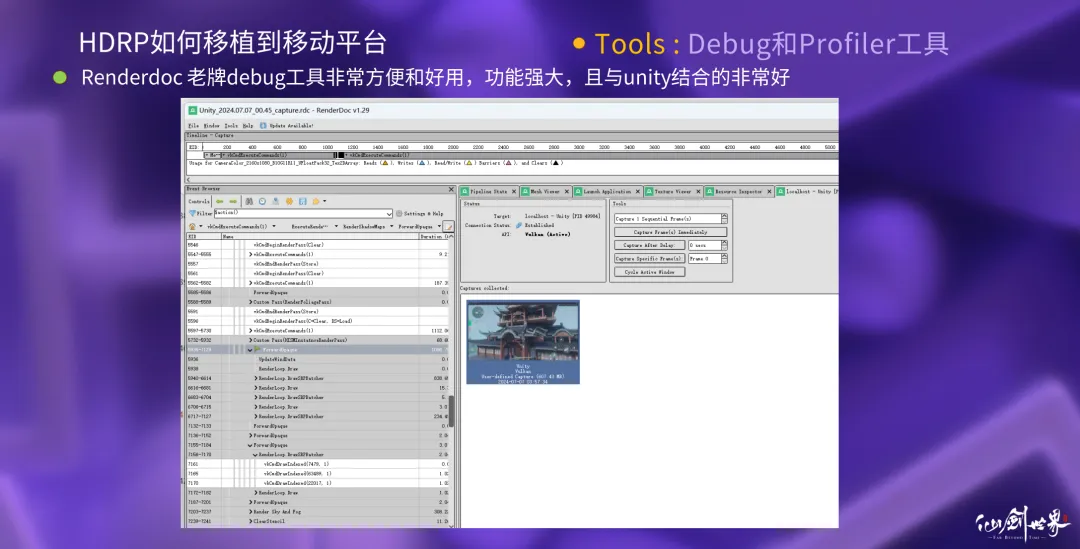Click the clock time durations icon
1080x549 pixels.
pyautogui.click(x=262, y=201)
